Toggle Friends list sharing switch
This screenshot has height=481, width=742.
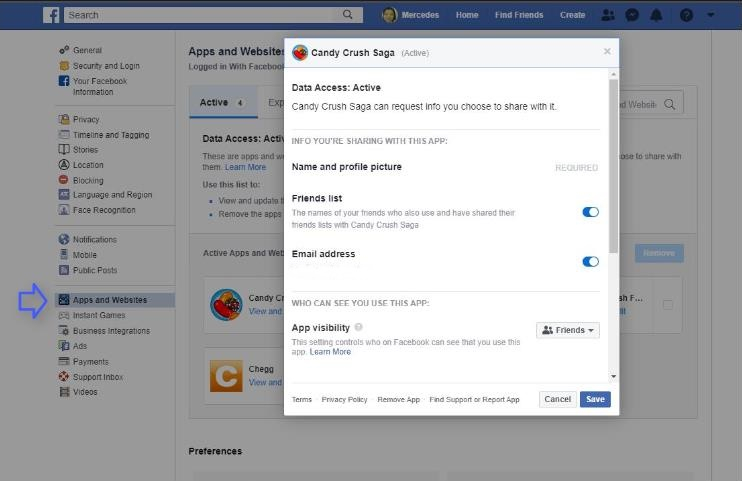click(x=591, y=212)
